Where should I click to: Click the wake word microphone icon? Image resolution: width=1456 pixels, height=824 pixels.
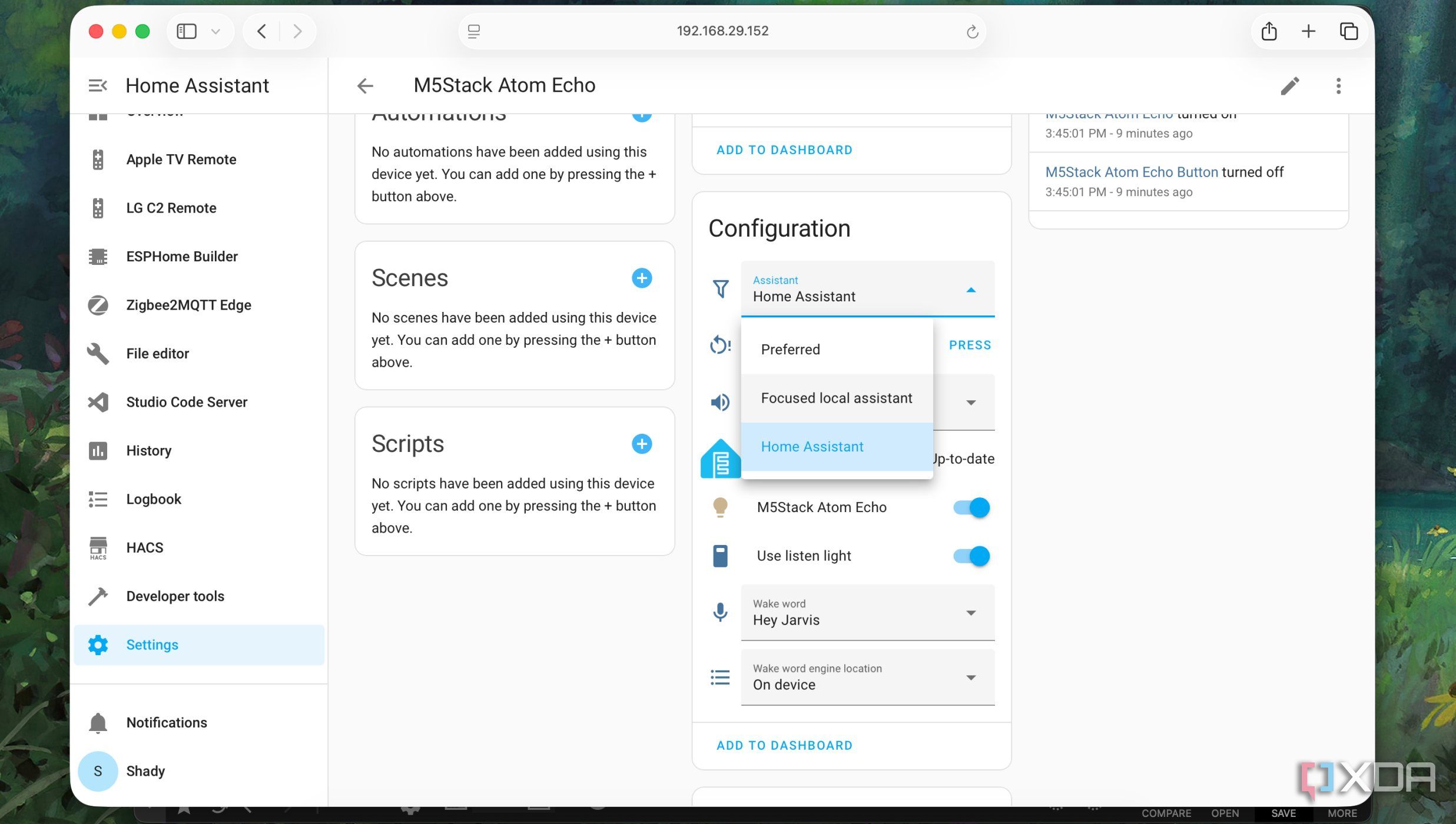tap(720, 613)
